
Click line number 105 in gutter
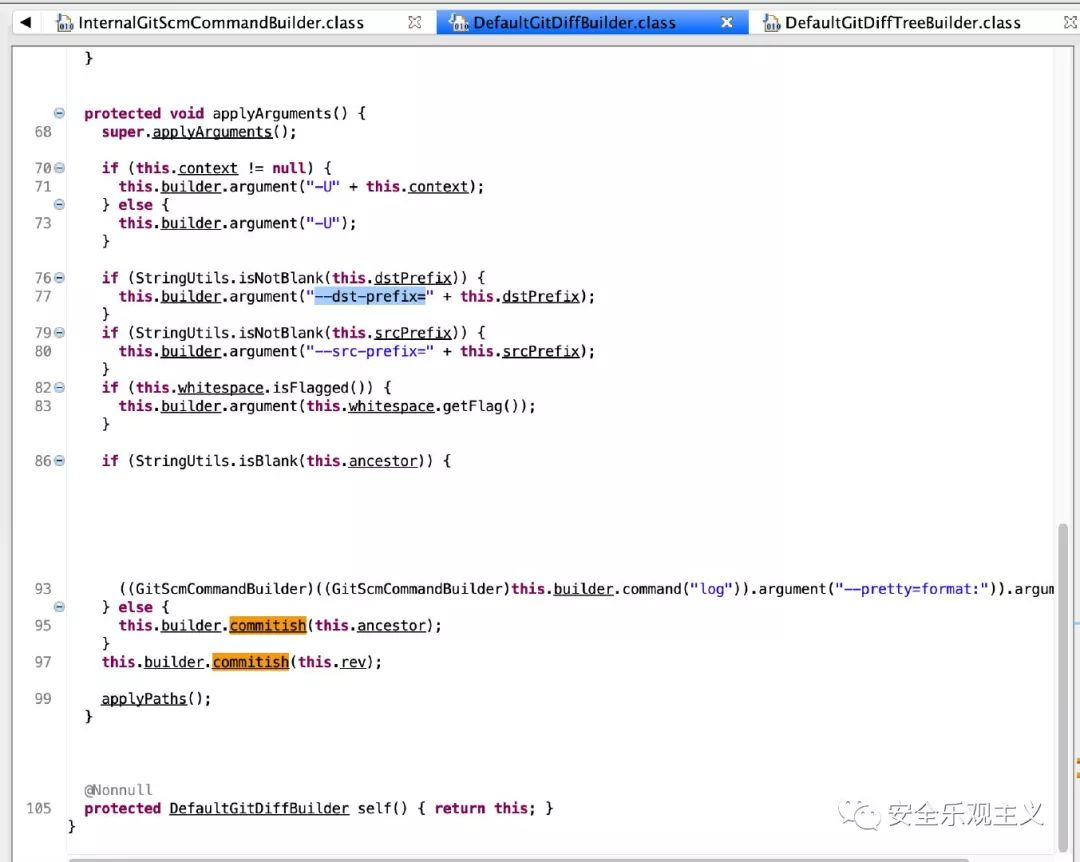pos(39,808)
